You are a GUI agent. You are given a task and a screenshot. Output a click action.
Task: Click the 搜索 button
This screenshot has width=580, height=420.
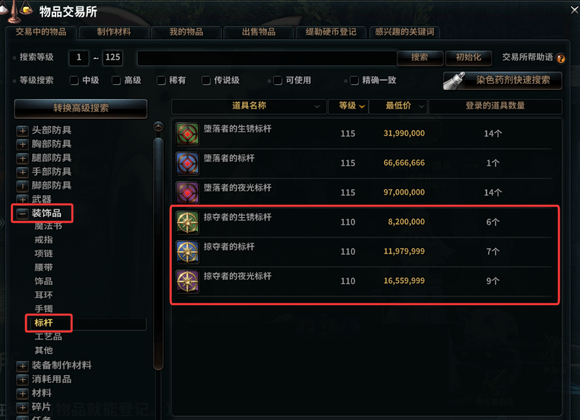tap(420, 58)
